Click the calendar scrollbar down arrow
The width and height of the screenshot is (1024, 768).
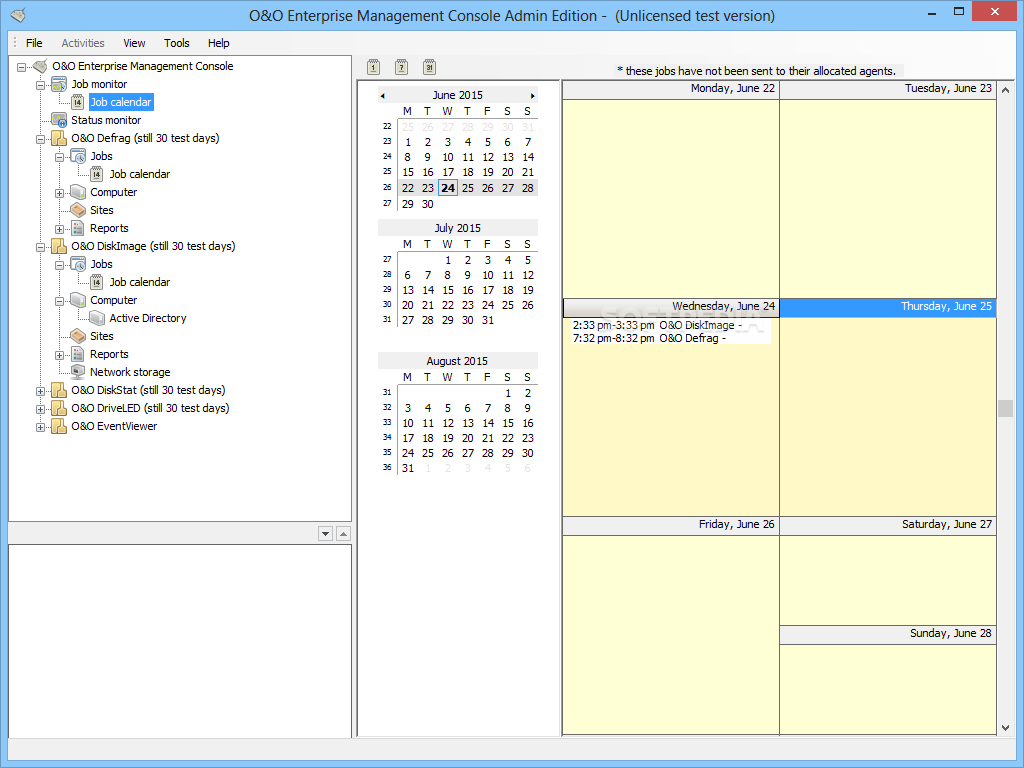(1005, 728)
